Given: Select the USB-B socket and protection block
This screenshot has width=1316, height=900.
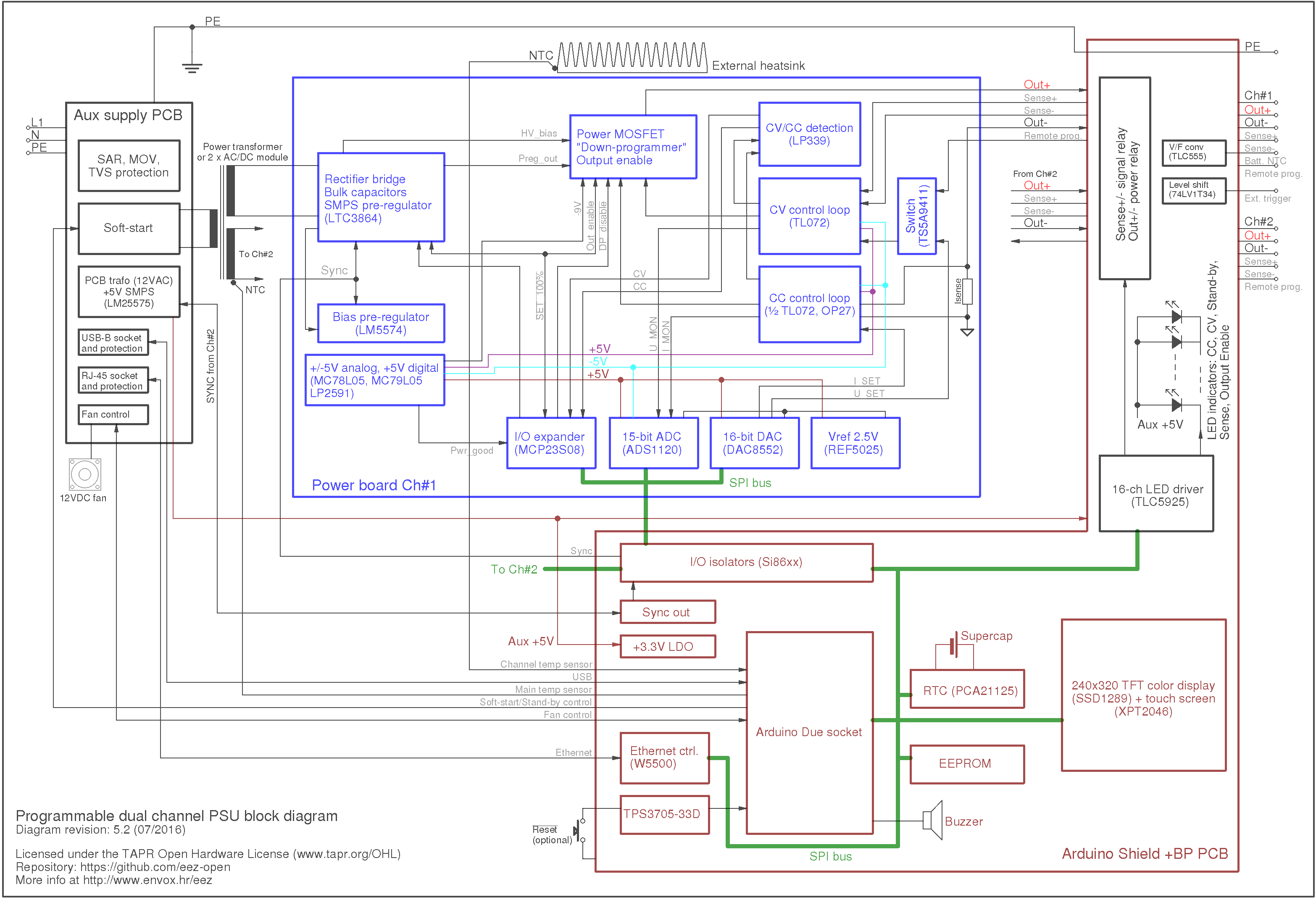Looking at the screenshot, I should click(113, 343).
